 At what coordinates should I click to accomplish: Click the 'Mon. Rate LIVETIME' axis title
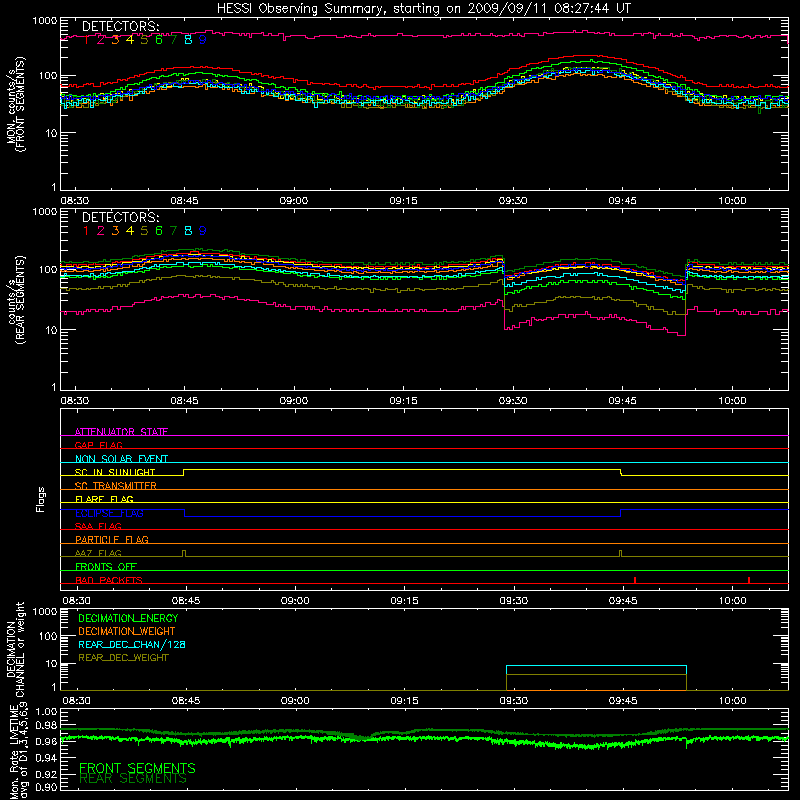(x=14, y=752)
